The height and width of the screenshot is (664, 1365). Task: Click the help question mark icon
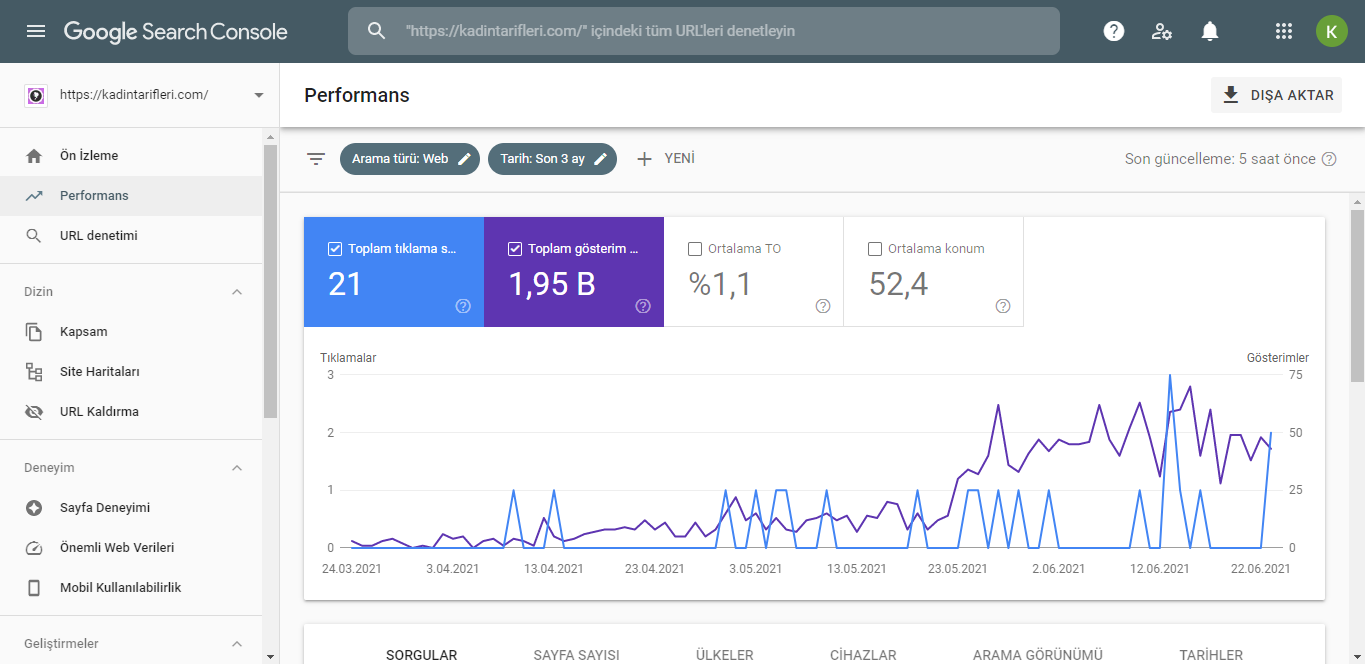[1114, 31]
